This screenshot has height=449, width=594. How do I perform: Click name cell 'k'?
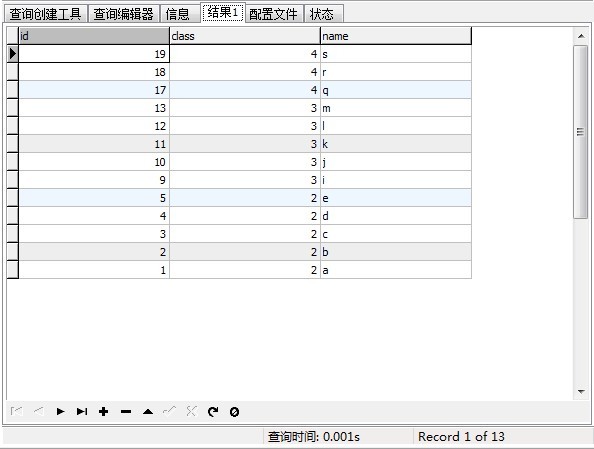click(x=396, y=144)
